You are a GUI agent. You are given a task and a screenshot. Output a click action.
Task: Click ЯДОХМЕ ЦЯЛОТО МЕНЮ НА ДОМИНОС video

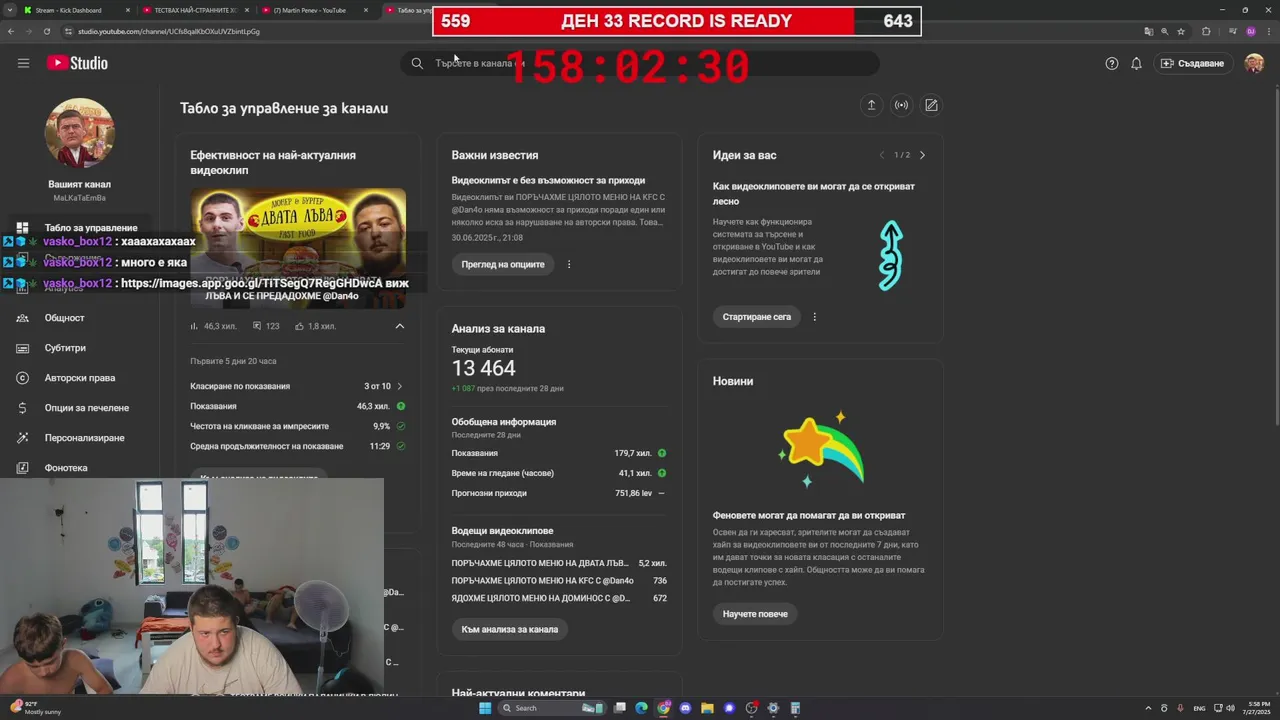pyautogui.click(x=540, y=598)
